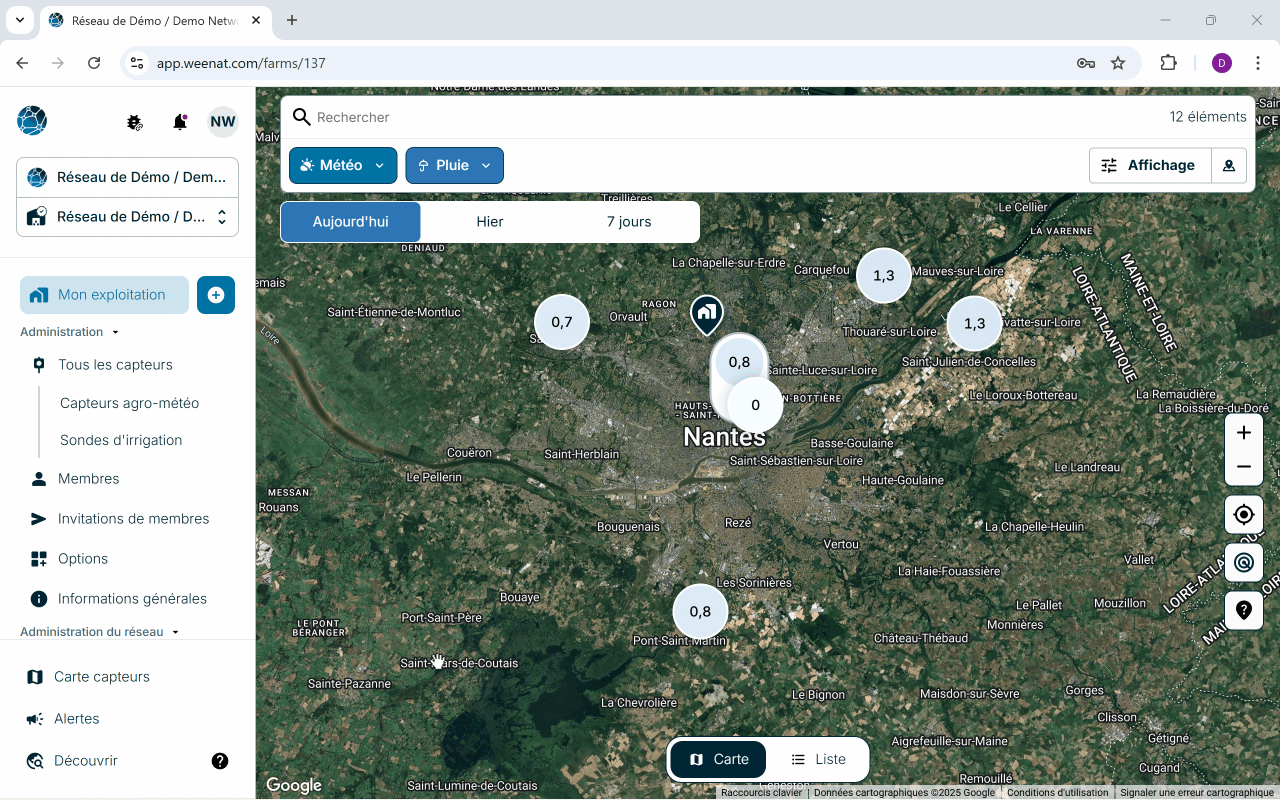This screenshot has width=1280, height=800.
Task: Click the 1,3 marker near Saint-Julien-de-Concelles
Action: coord(974,323)
